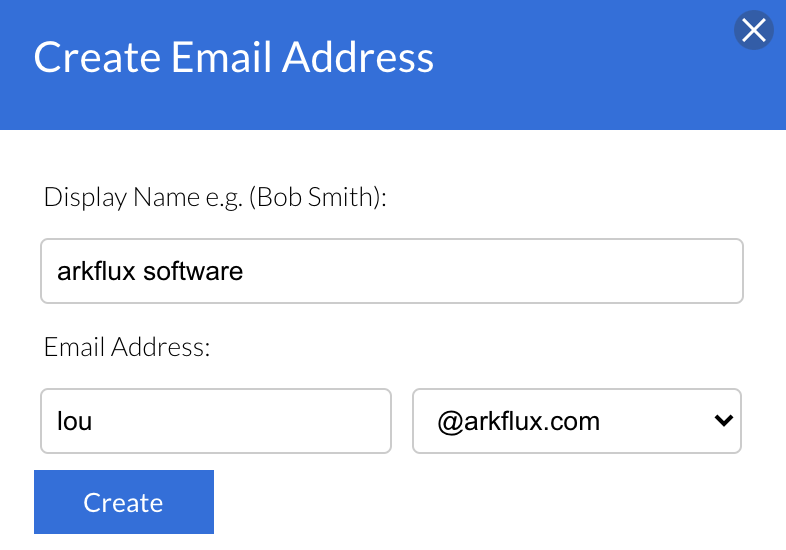Image resolution: width=786 pixels, height=550 pixels.
Task: Open the @arkflux.com domain dropdown
Action: pyautogui.click(x=576, y=421)
